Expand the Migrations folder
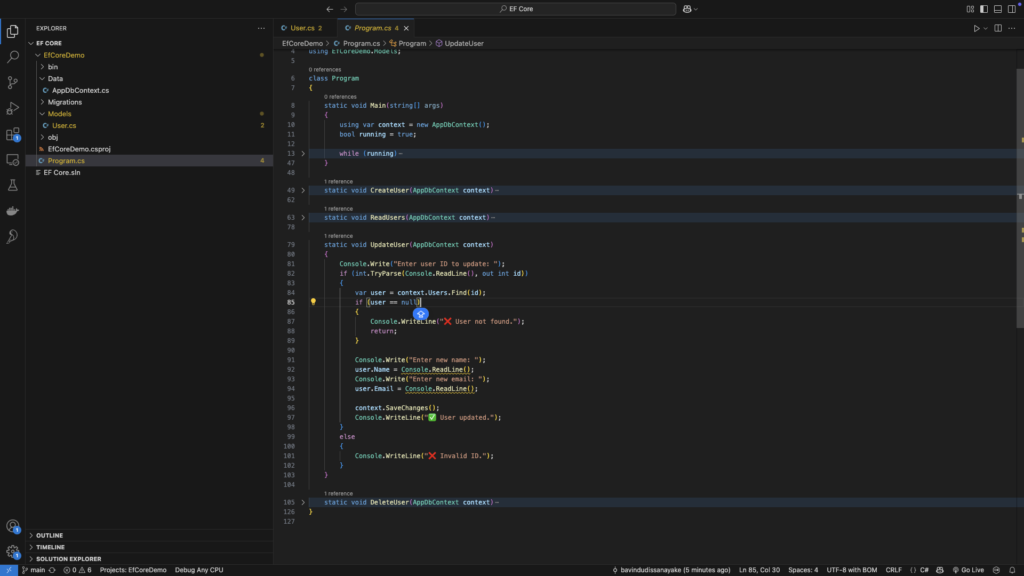The height and width of the screenshot is (576, 1024). (x=42, y=102)
